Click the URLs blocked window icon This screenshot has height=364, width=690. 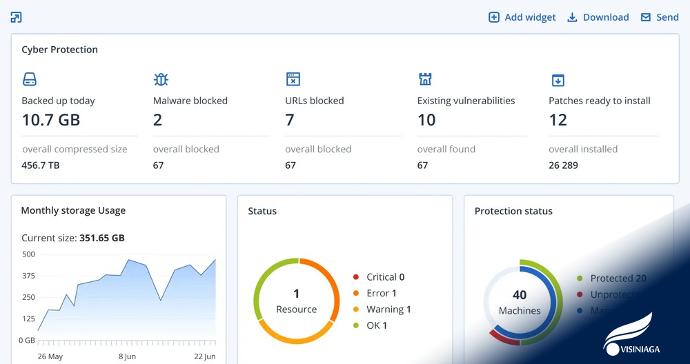(293, 79)
